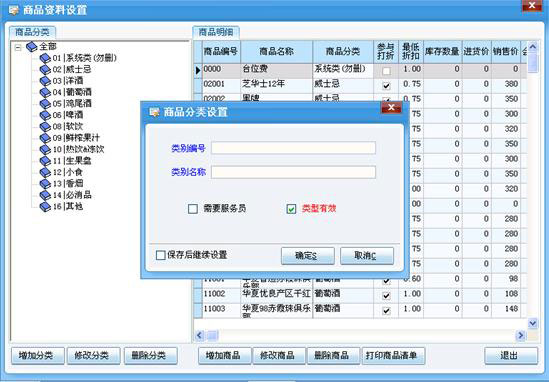
Task: Switch to the 商品分类 tab
Action: pyautogui.click(x=32, y=32)
